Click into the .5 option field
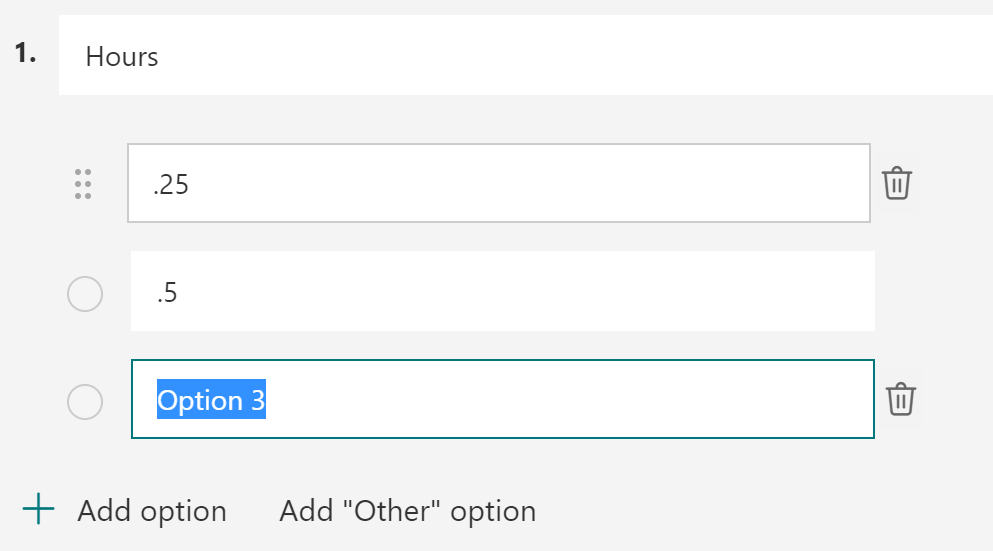 coord(502,291)
